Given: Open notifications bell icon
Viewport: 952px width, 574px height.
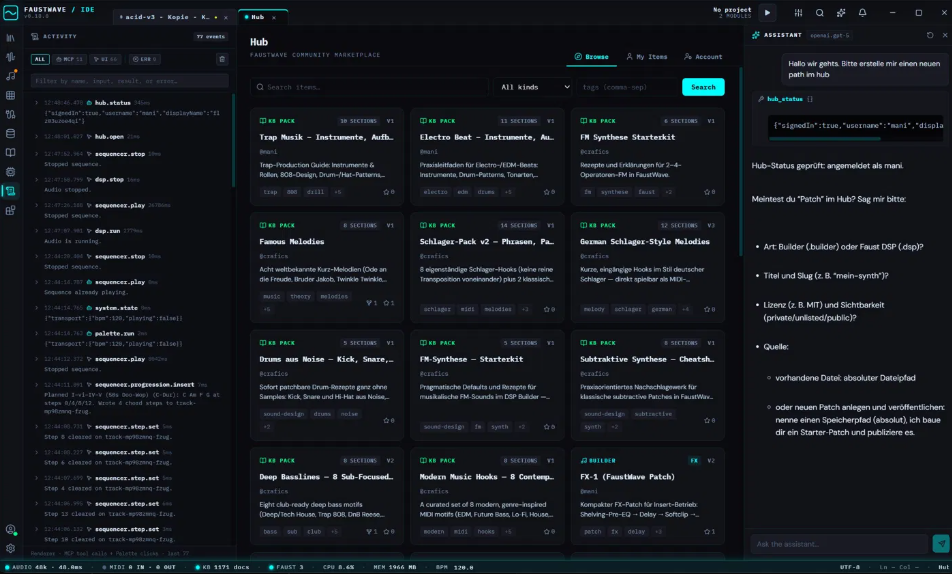Looking at the screenshot, I should pyautogui.click(x=862, y=13).
